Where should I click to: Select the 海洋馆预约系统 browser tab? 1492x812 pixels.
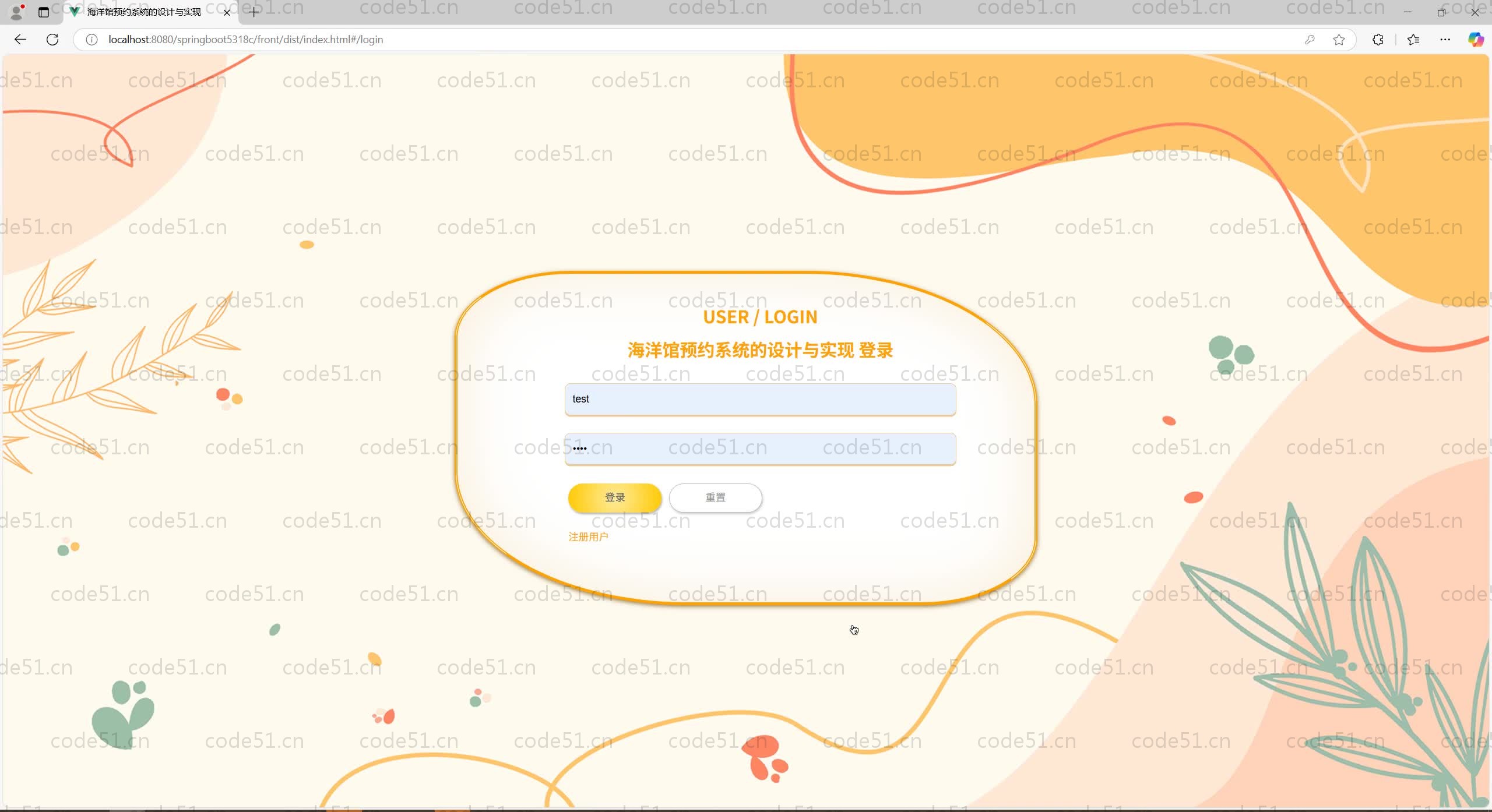point(144,12)
